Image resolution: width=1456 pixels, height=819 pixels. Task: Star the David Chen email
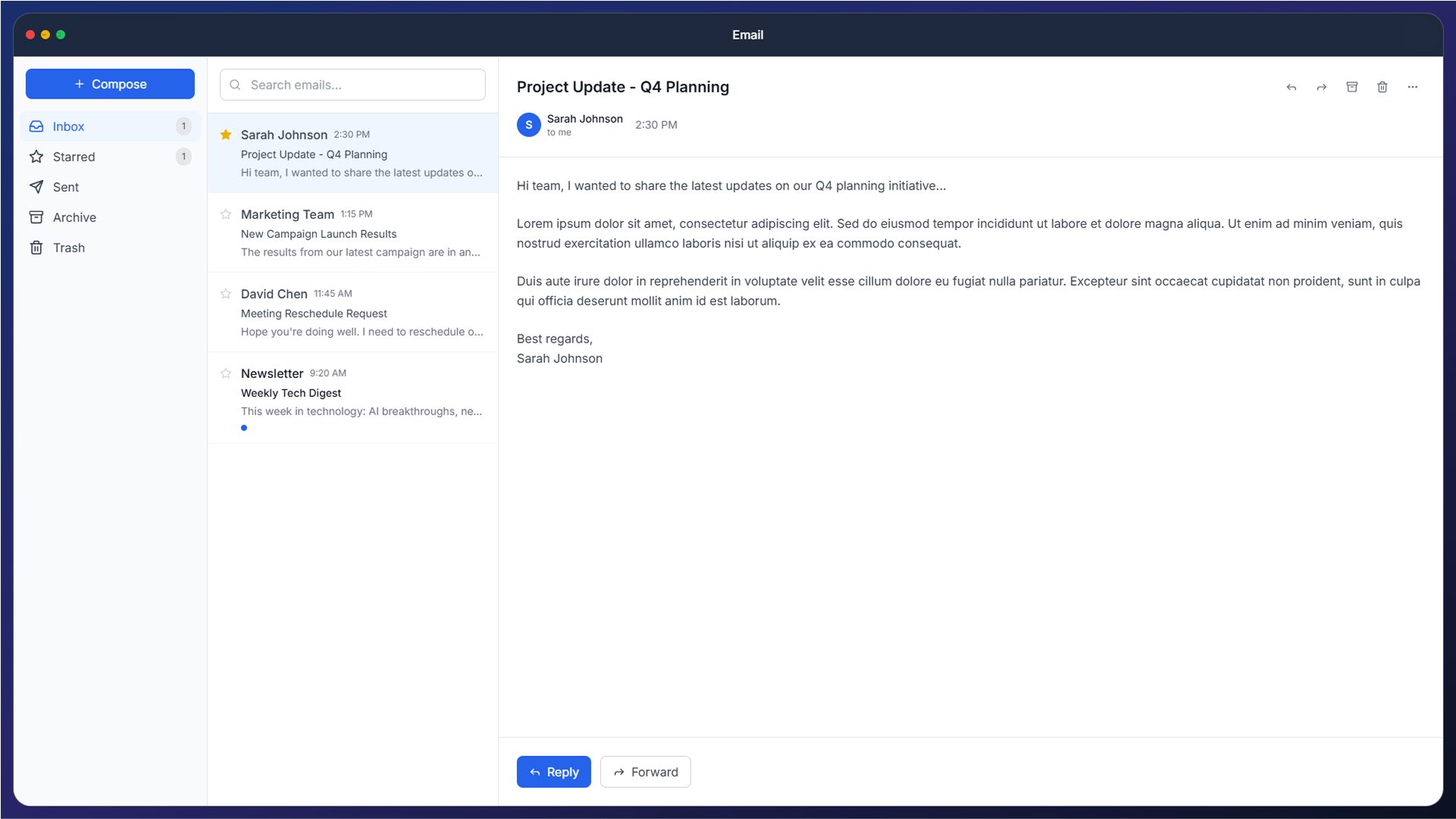[x=226, y=294]
